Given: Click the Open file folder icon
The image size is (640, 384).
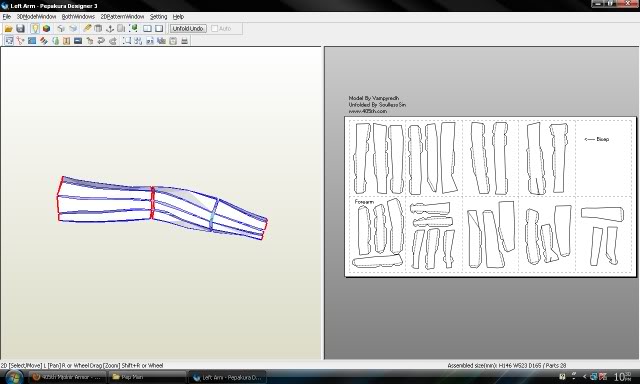Looking at the screenshot, I should pos(8,29).
